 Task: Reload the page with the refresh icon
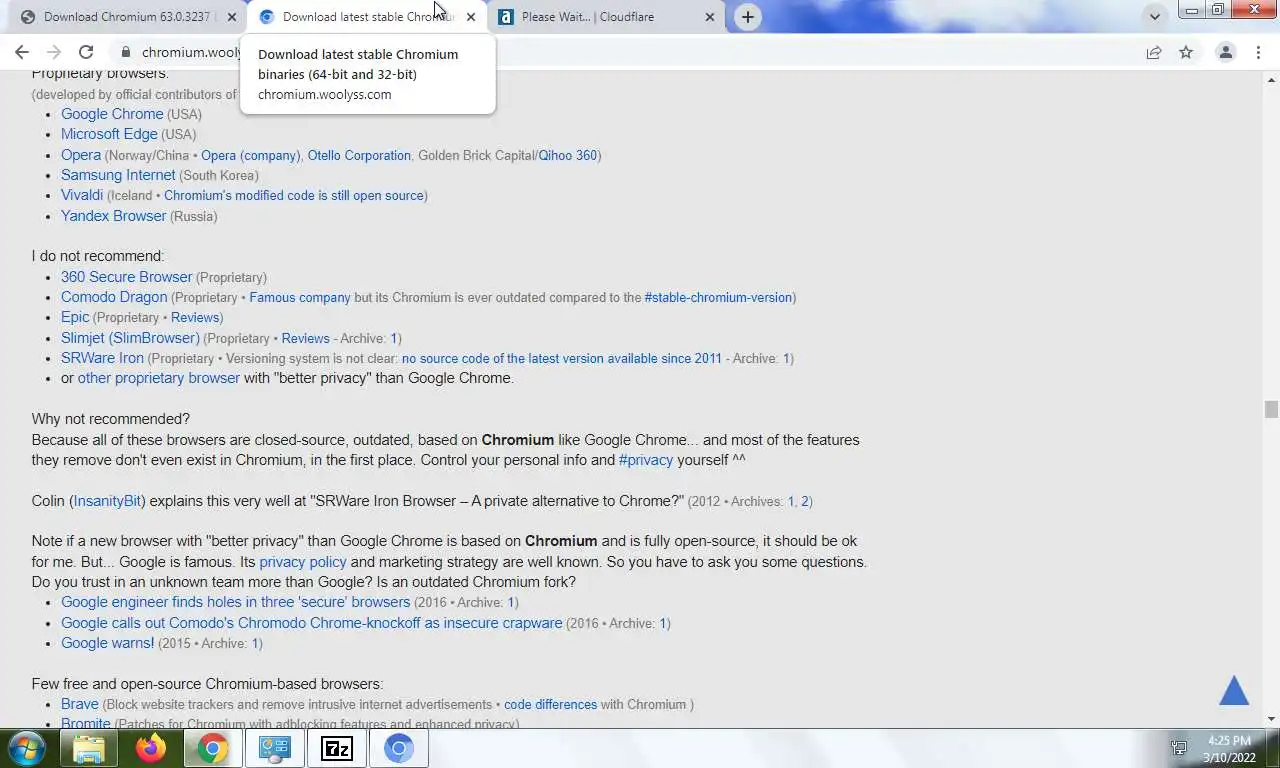coord(86,52)
